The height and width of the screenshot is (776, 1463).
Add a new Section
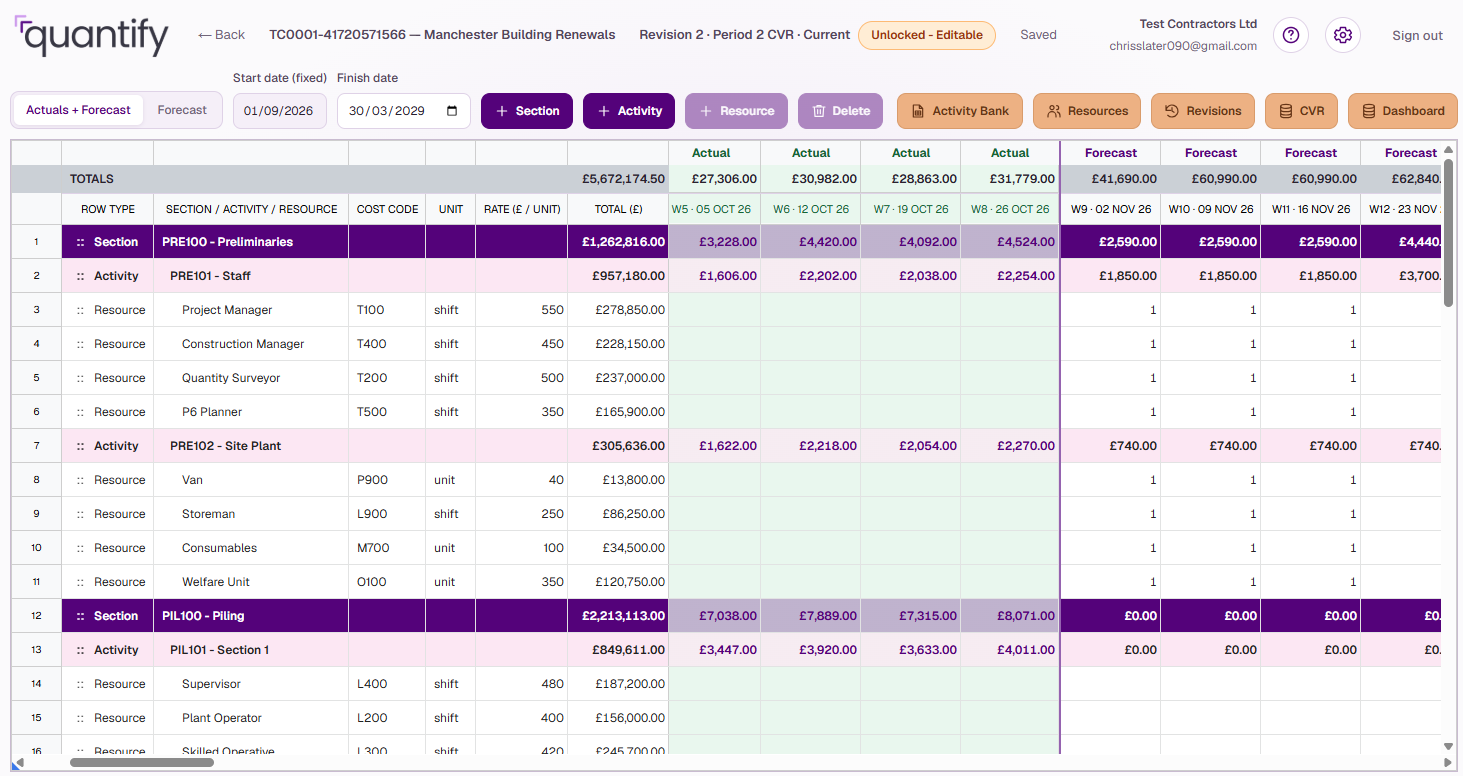pyautogui.click(x=527, y=111)
